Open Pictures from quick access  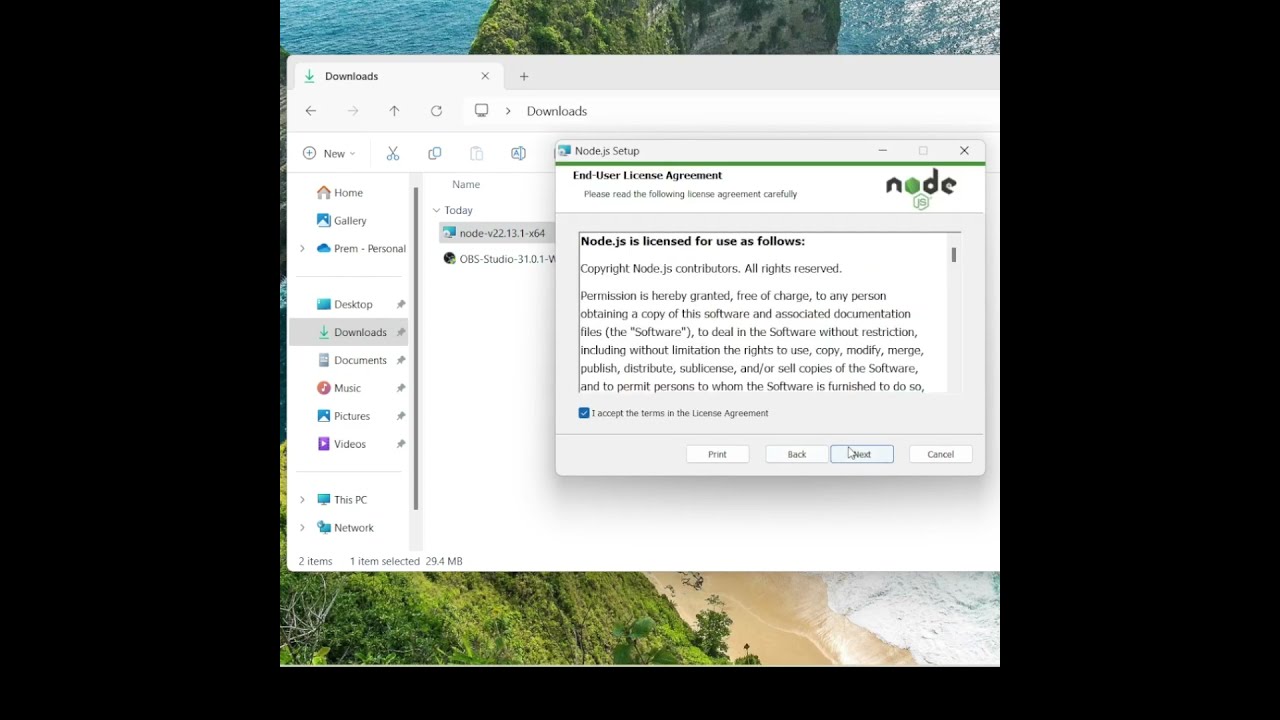(352, 416)
